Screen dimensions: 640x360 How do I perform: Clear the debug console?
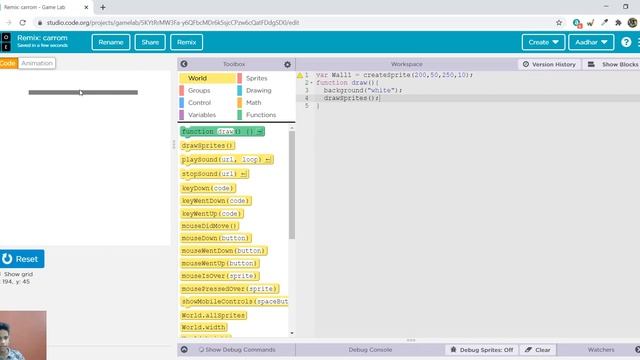coord(538,350)
